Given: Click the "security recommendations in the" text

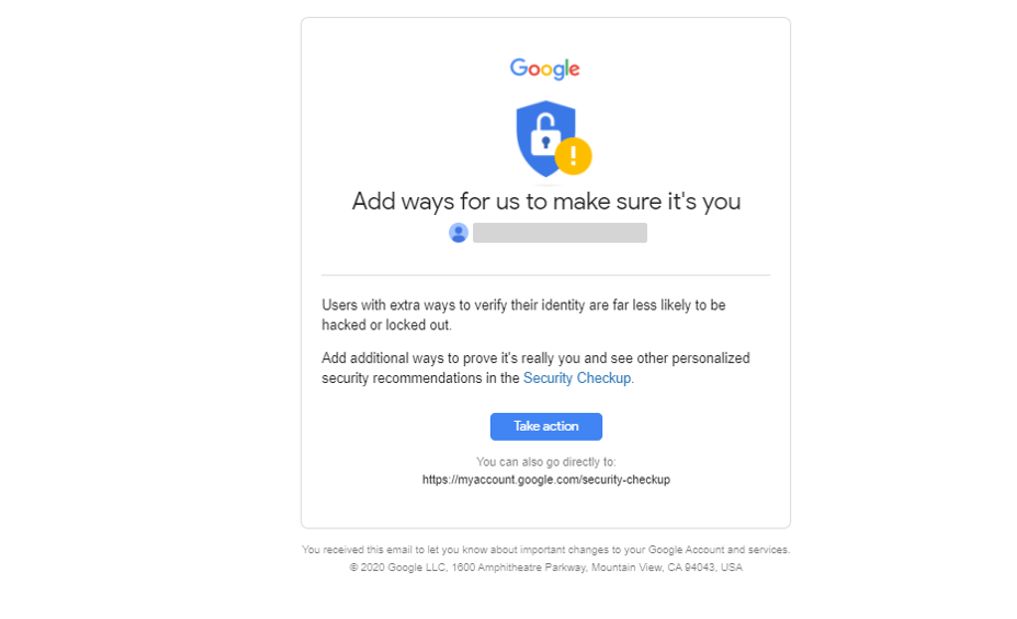Looking at the screenshot, I should (x=421, y=378).
